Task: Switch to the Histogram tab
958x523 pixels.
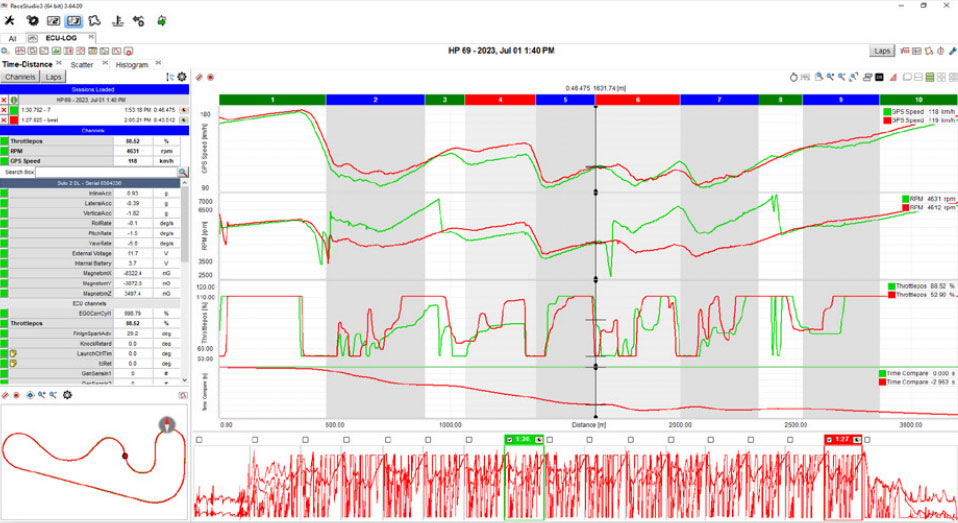Action: 132,64
